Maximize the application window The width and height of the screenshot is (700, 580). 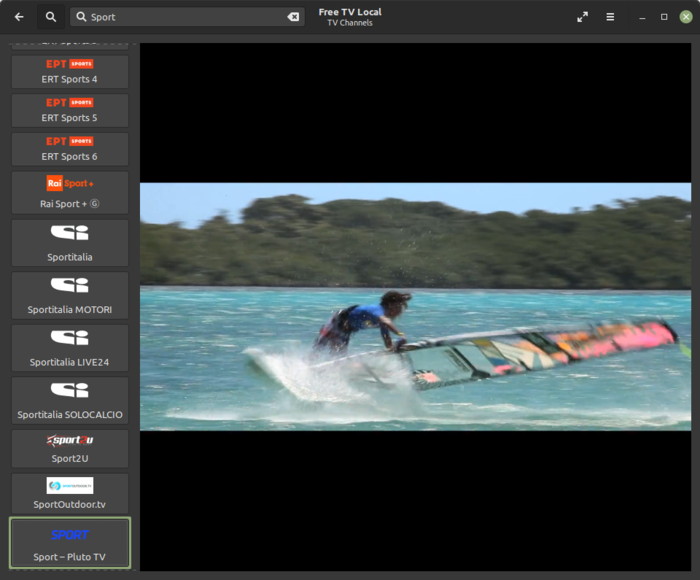pos(664,17)
